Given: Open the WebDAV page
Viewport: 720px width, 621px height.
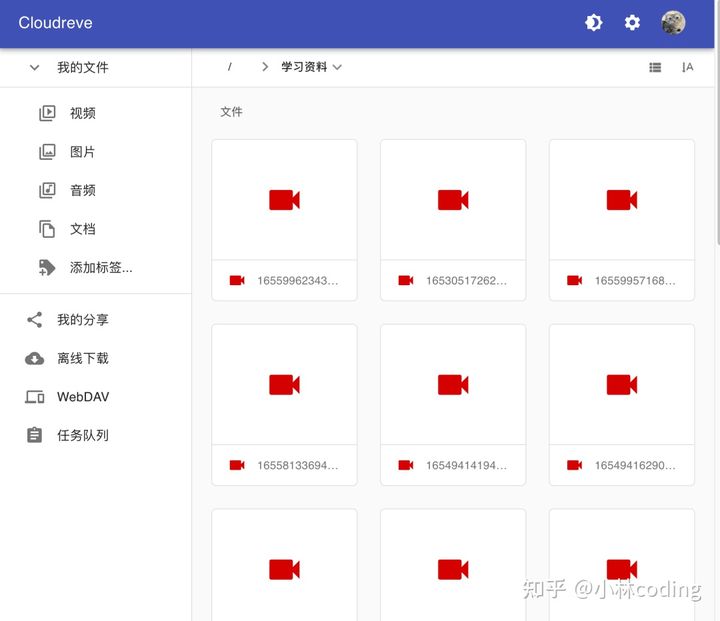Looking at the screenshot, I should [x=83, y=397].
